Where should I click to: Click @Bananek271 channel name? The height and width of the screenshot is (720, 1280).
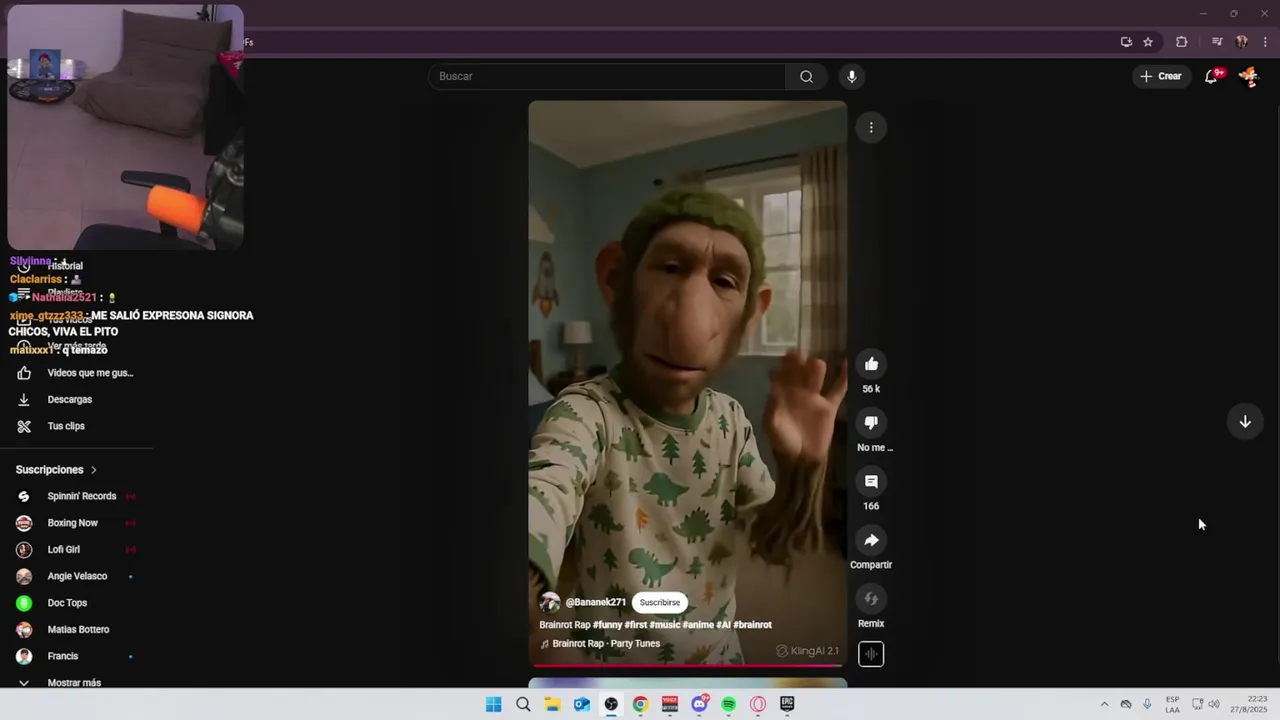click(596, 602)
